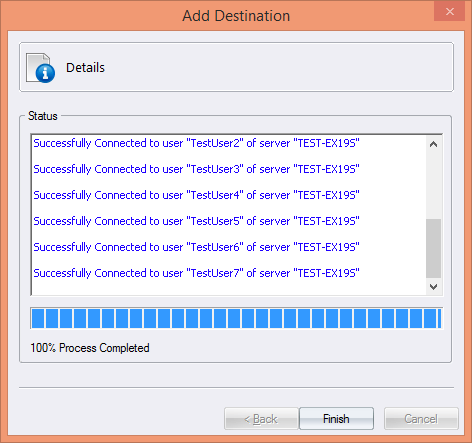Select the TestUser3 connection status line

[x=196, y=169]
